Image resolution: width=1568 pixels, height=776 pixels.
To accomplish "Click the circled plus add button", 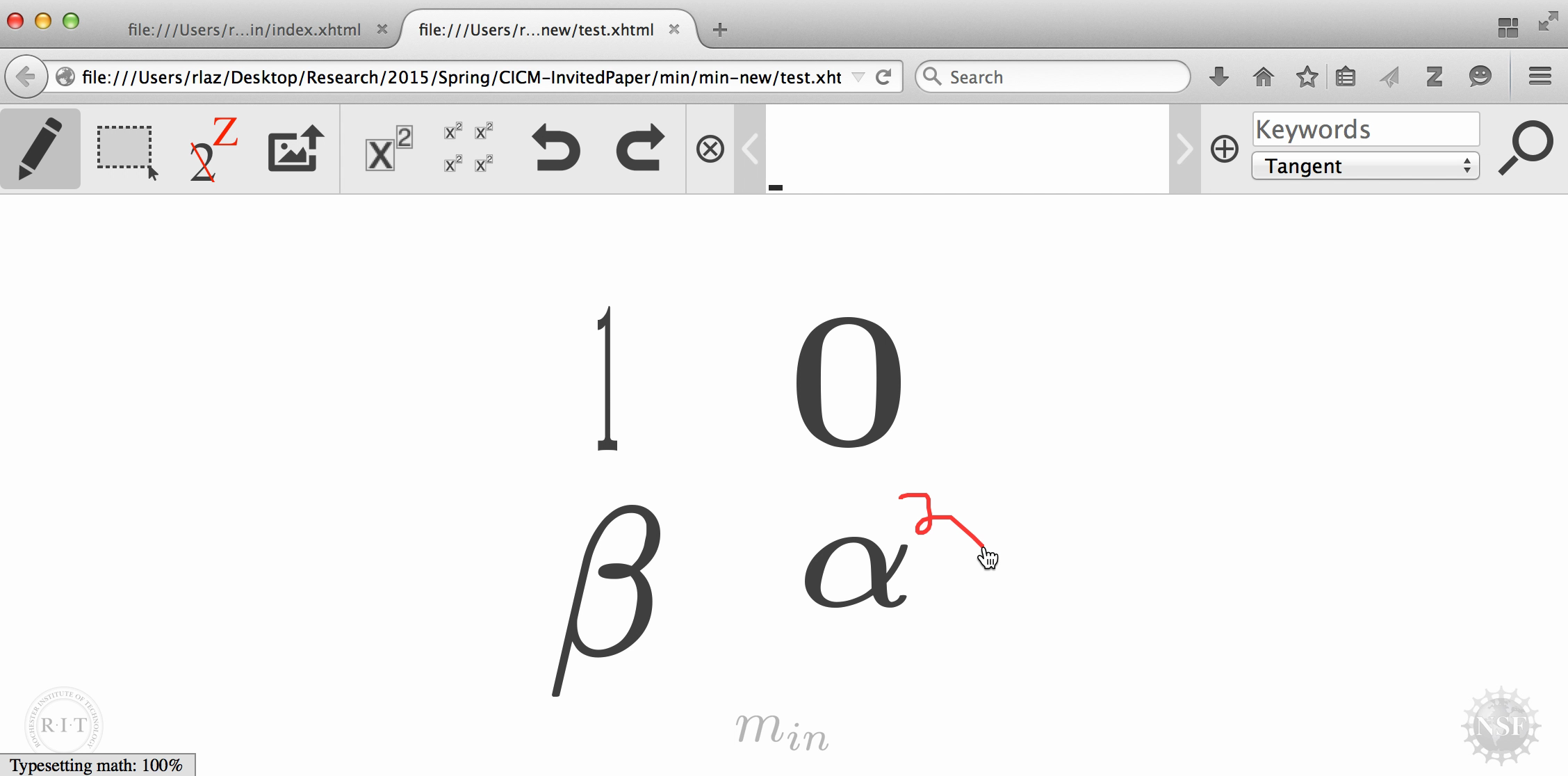I will click(x=1224, y=149).
